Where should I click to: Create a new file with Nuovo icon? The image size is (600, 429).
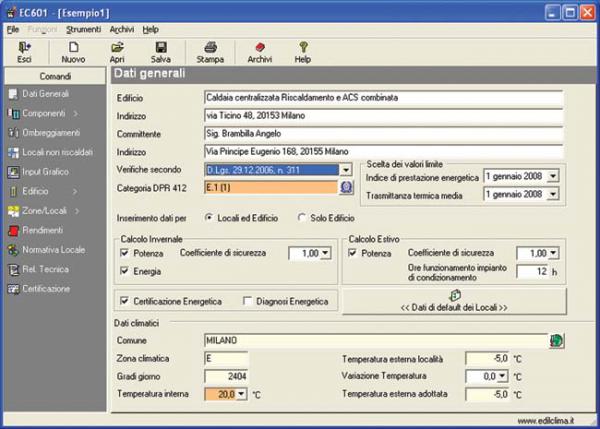(x=73, y=47)
